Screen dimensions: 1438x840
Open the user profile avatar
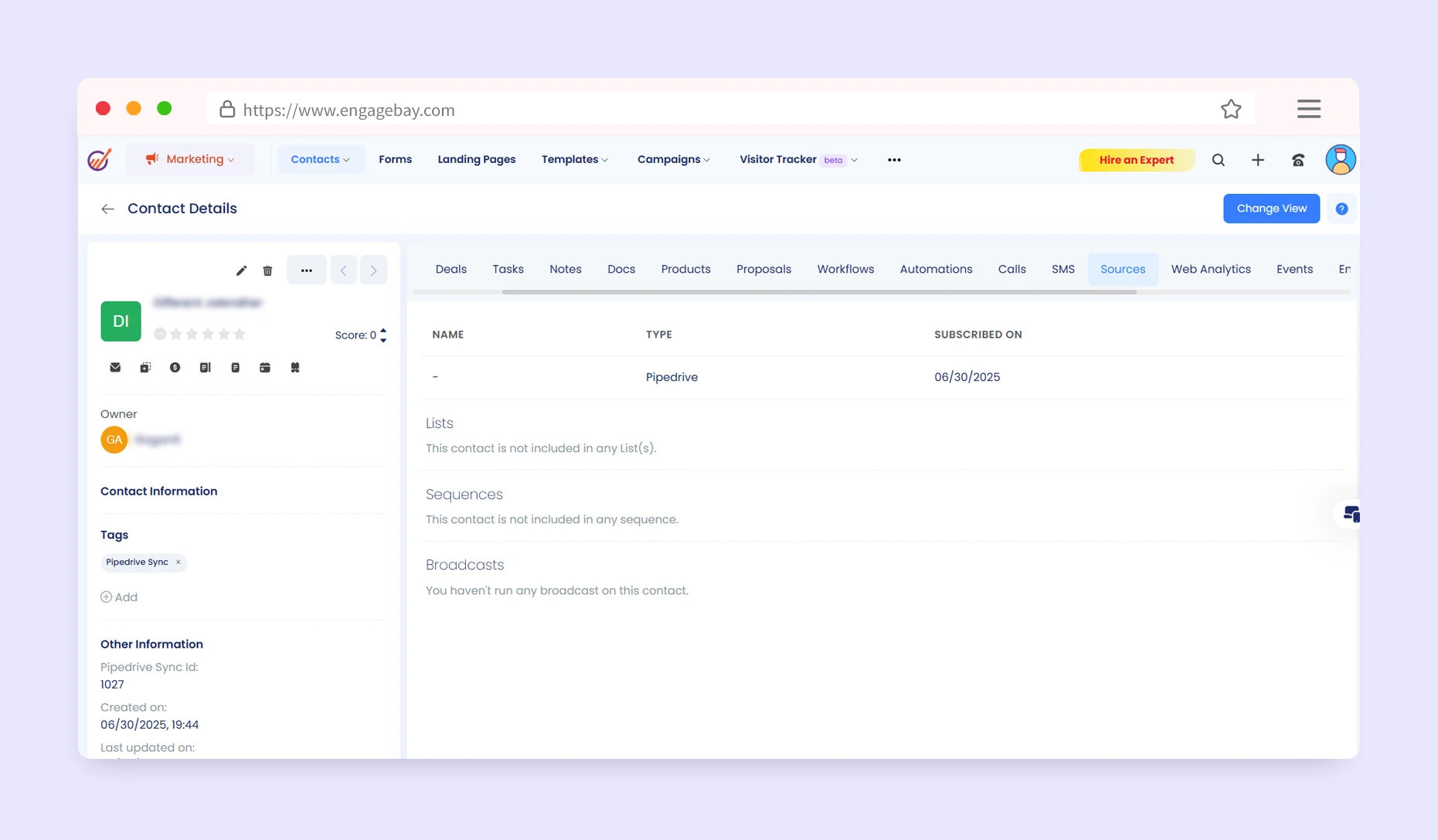click(x=1341, y=159)
